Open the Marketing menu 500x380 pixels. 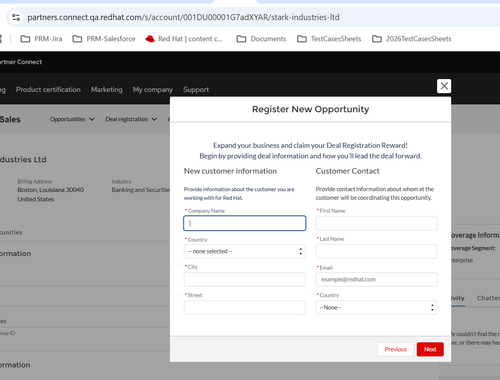(x=107, y=90)
